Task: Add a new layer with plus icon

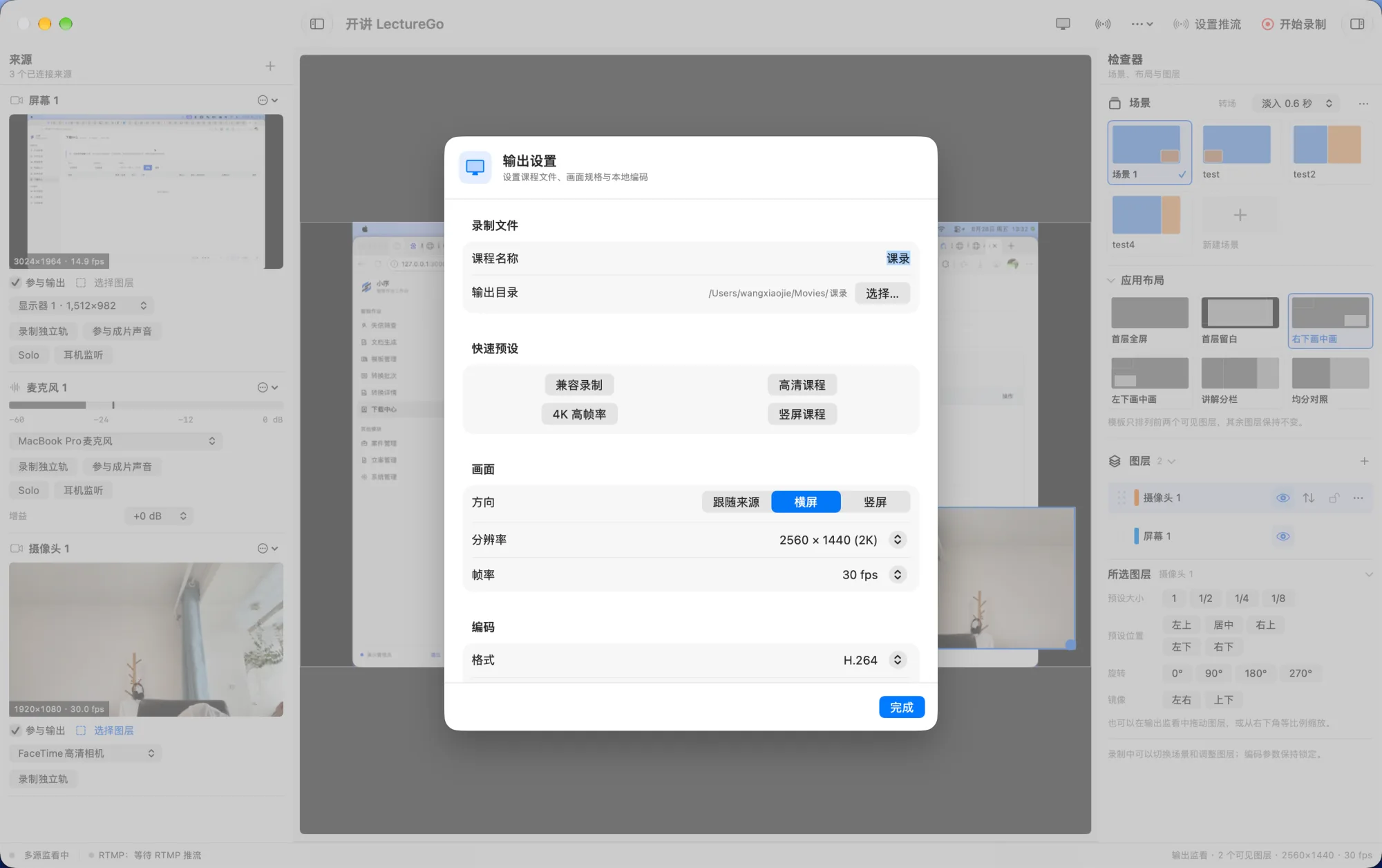Action: coord(1364,461)
